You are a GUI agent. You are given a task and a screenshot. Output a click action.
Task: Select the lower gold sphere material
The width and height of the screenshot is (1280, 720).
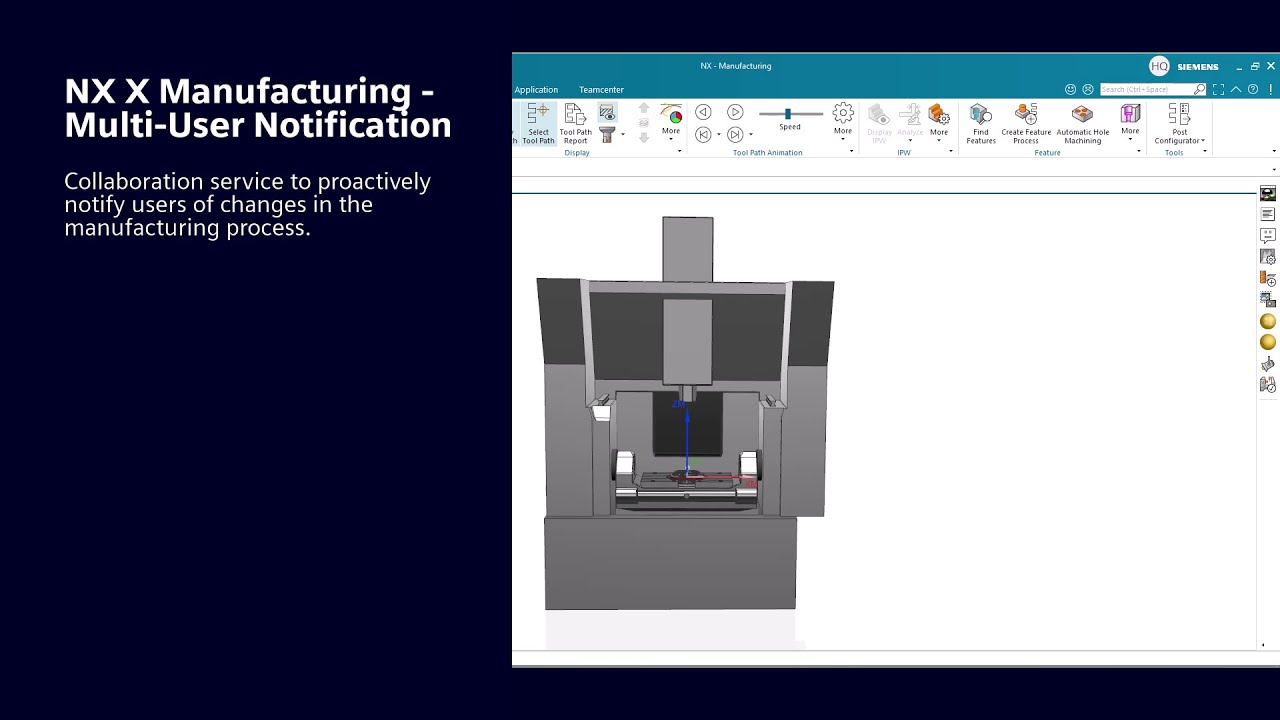[x=1268, y=342]
